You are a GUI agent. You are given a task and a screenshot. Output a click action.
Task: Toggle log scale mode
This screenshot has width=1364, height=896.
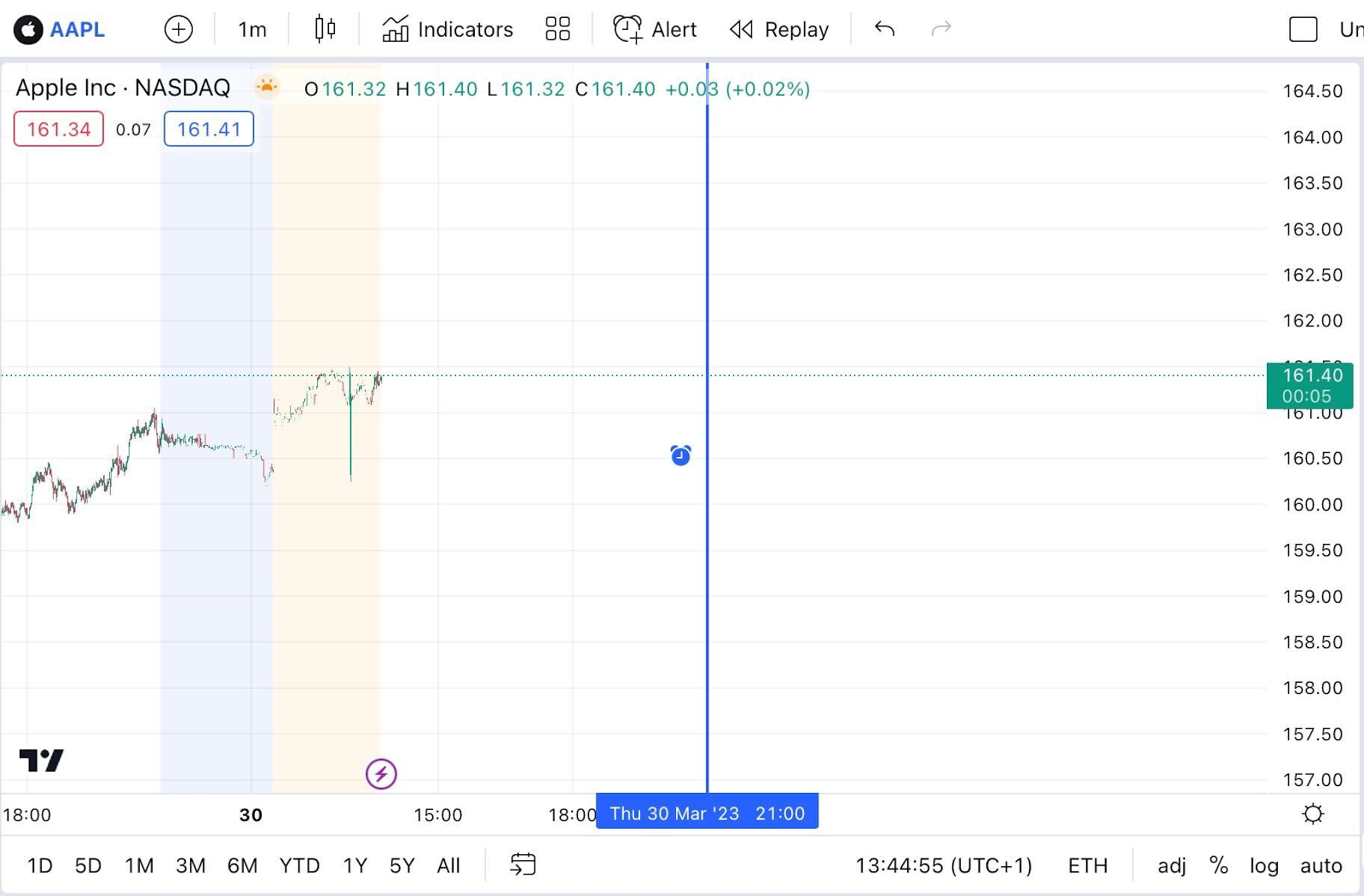pos(1264,866)
